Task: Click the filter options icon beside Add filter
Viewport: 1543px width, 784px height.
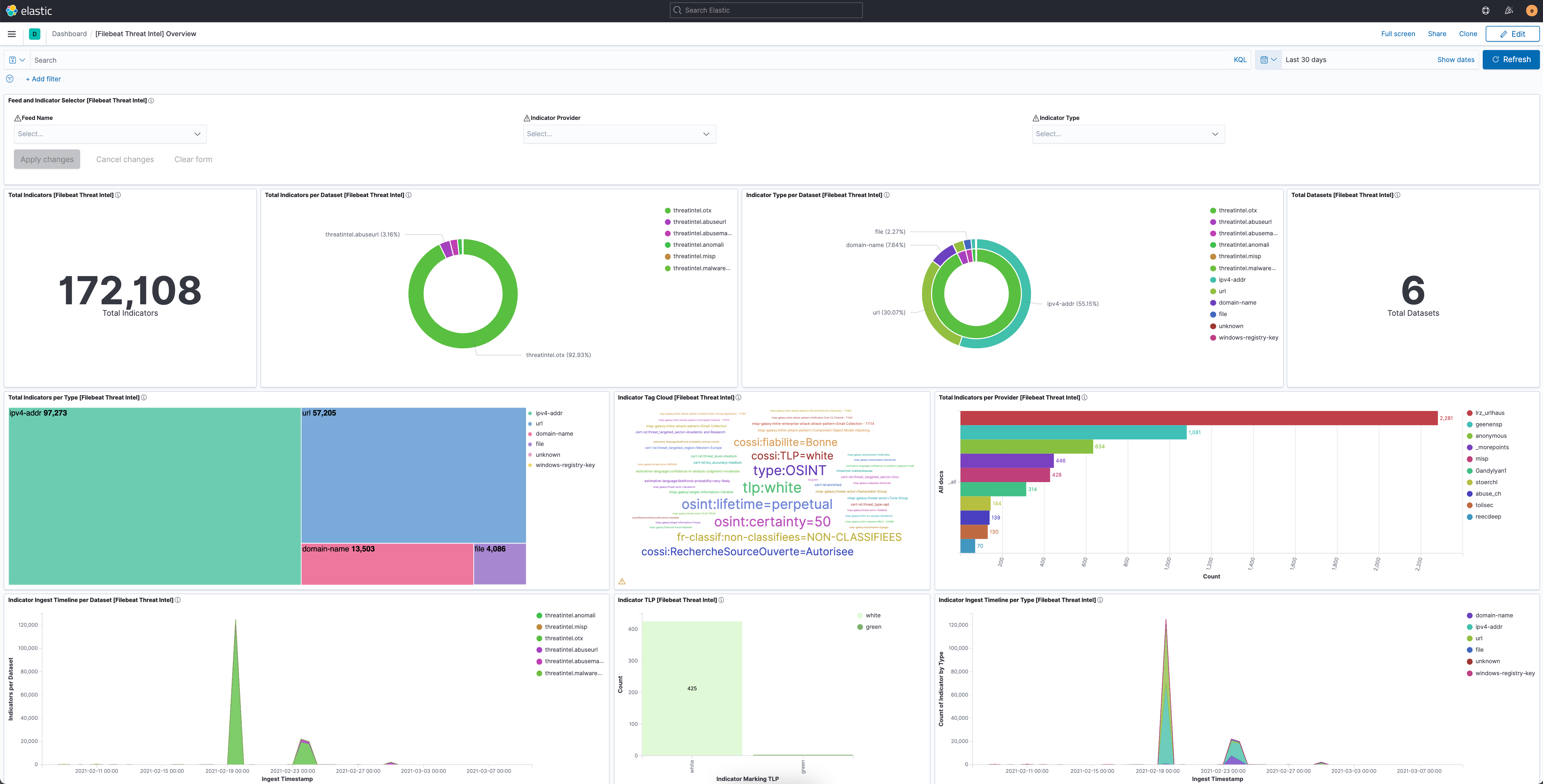Action: click(x=10, y=78)
